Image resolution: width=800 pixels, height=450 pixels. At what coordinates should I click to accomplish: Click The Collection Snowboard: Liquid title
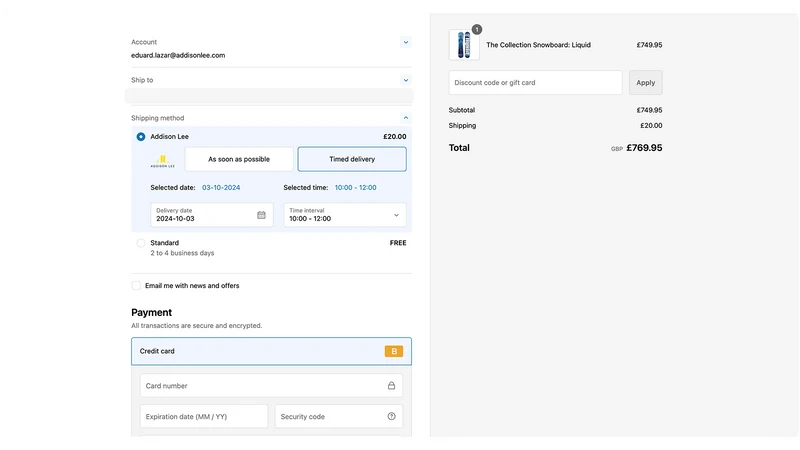[x=538, y=45]
